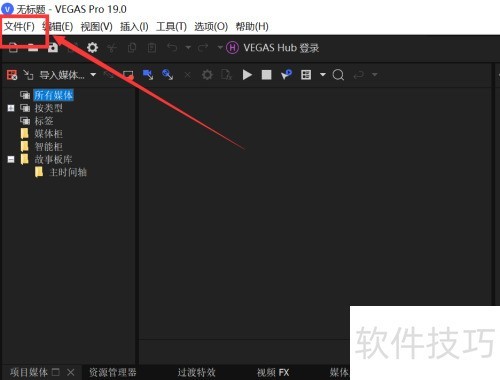Open dropdown arrow next to back arrow
500x380 pixels.
coord(374,75)
